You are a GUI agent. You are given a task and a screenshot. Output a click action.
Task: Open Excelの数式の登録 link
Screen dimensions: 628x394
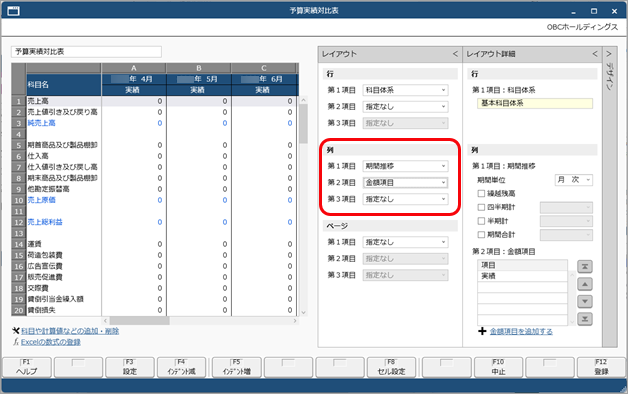point(51,342)
